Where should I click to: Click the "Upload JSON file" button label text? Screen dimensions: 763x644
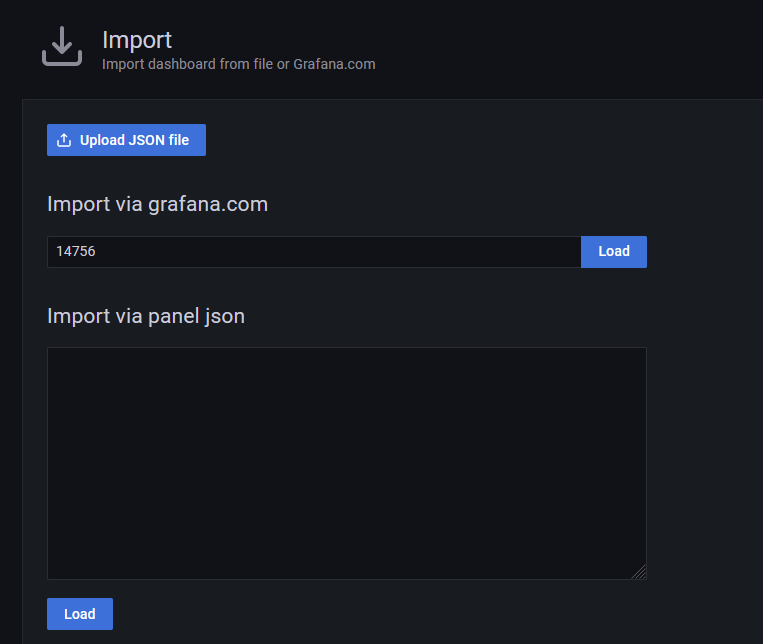(x=134, y=140)
